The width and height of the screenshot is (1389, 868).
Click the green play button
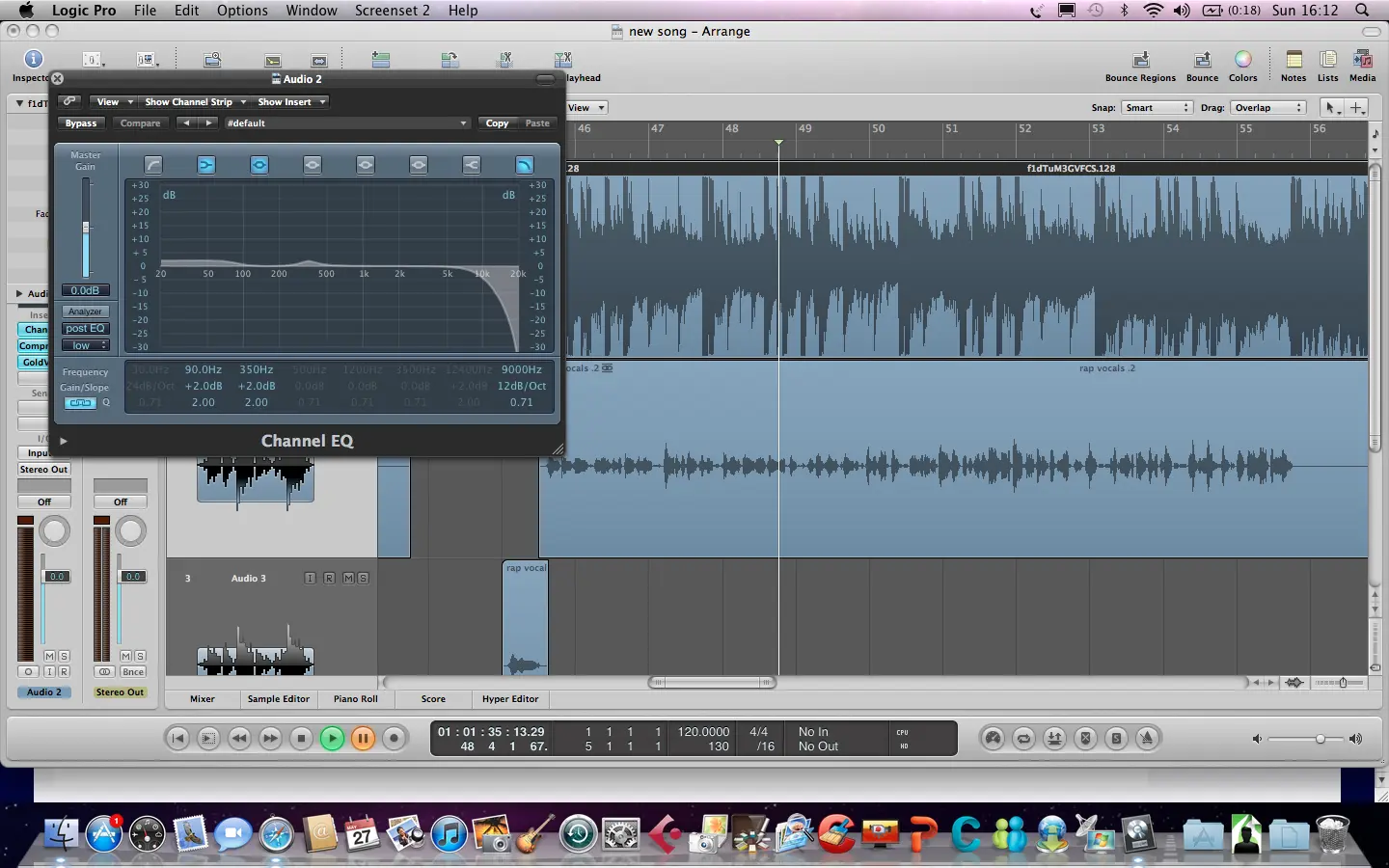(x=332, y=739)
